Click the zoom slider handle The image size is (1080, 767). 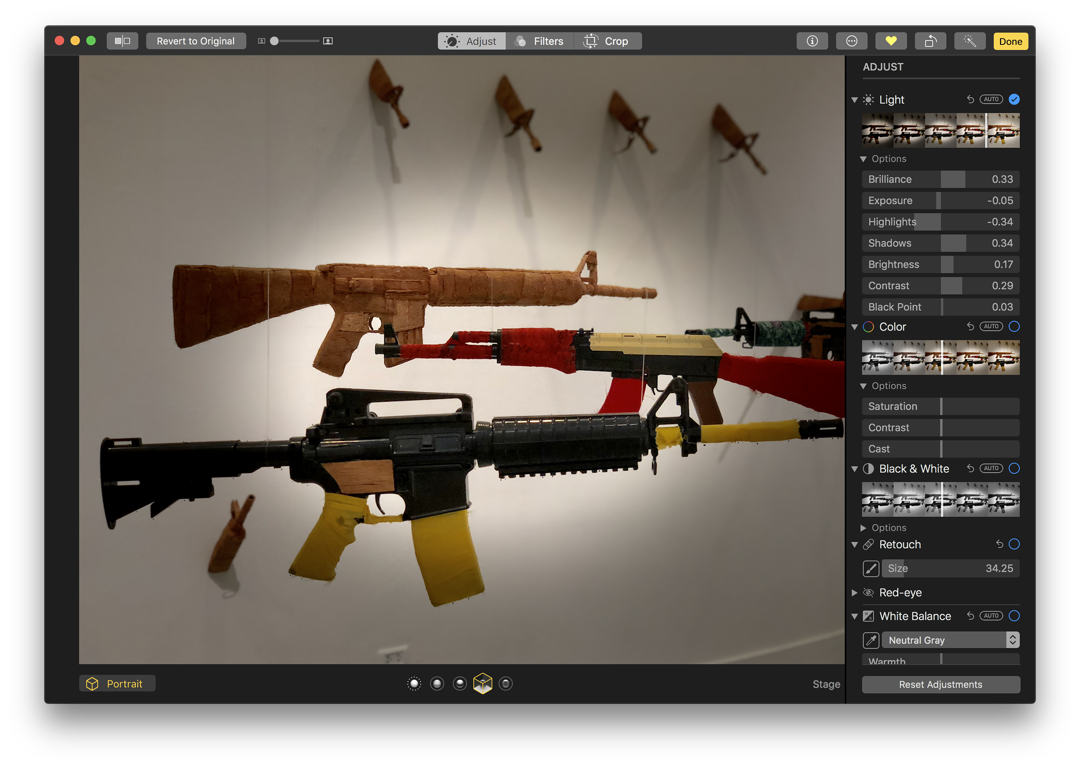pos(274,41)
